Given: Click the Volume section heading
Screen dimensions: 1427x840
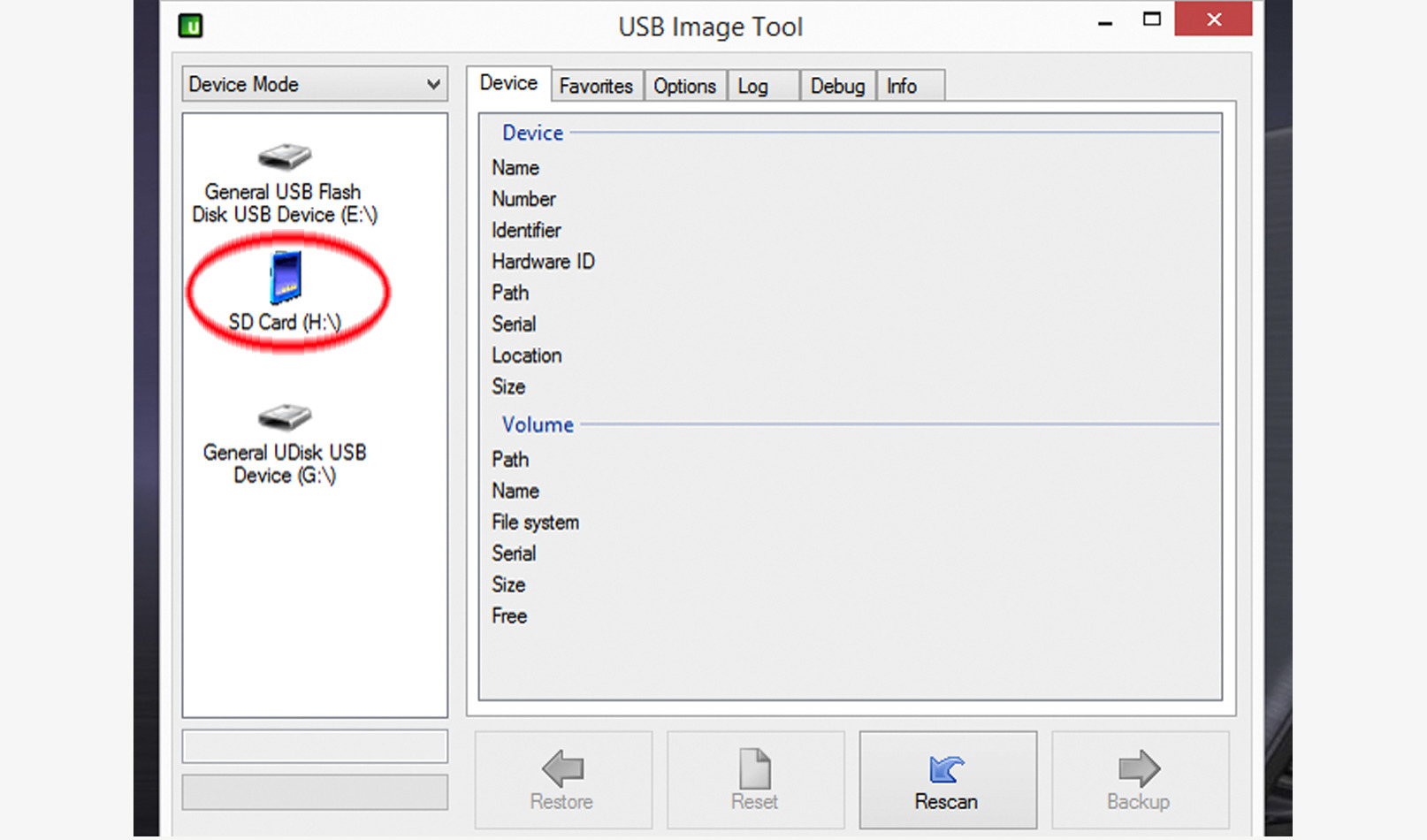Looking at the screenshot, I should coord(538,424).
